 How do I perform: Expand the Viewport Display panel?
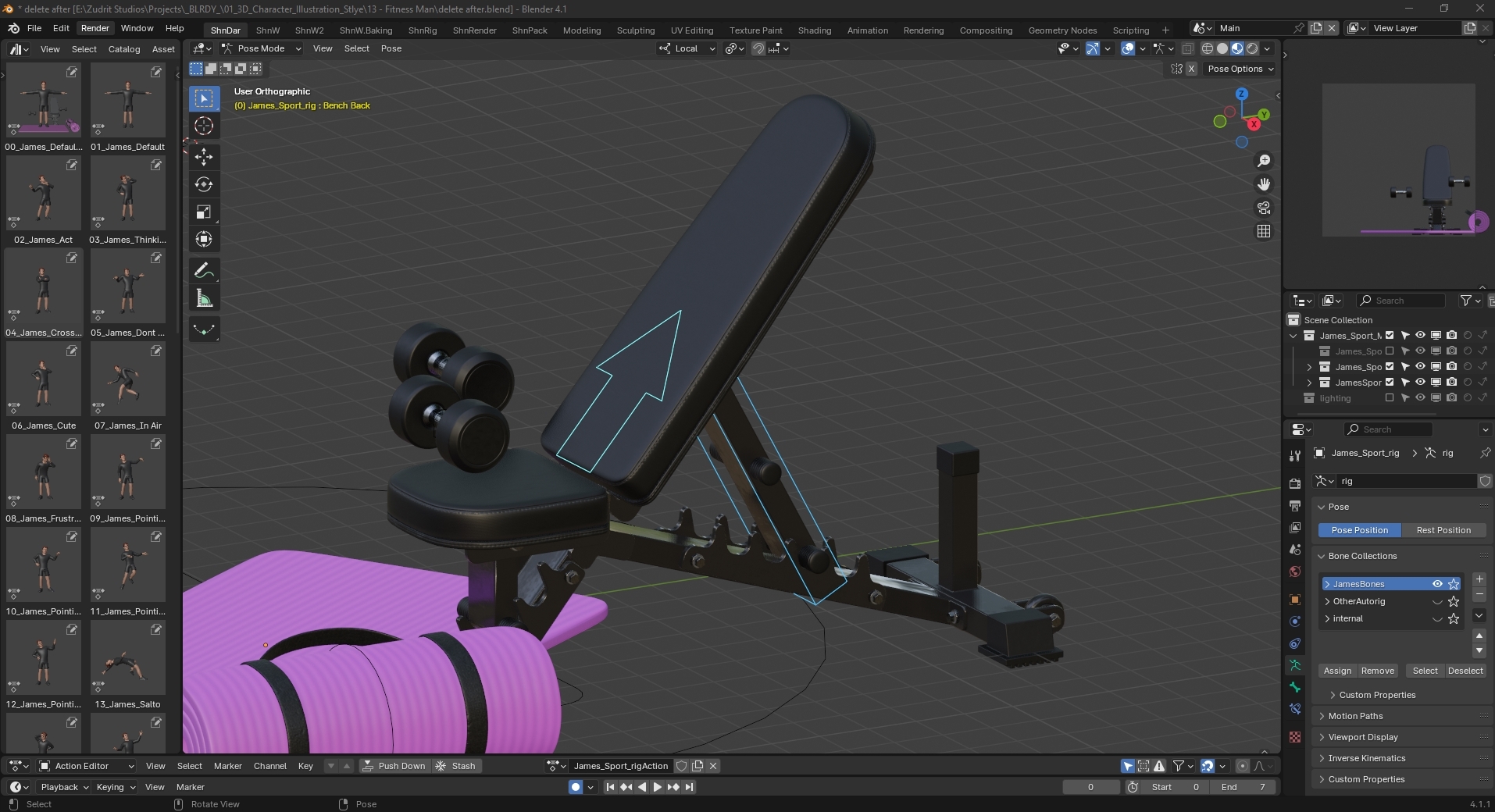(x=1363, y=737)
